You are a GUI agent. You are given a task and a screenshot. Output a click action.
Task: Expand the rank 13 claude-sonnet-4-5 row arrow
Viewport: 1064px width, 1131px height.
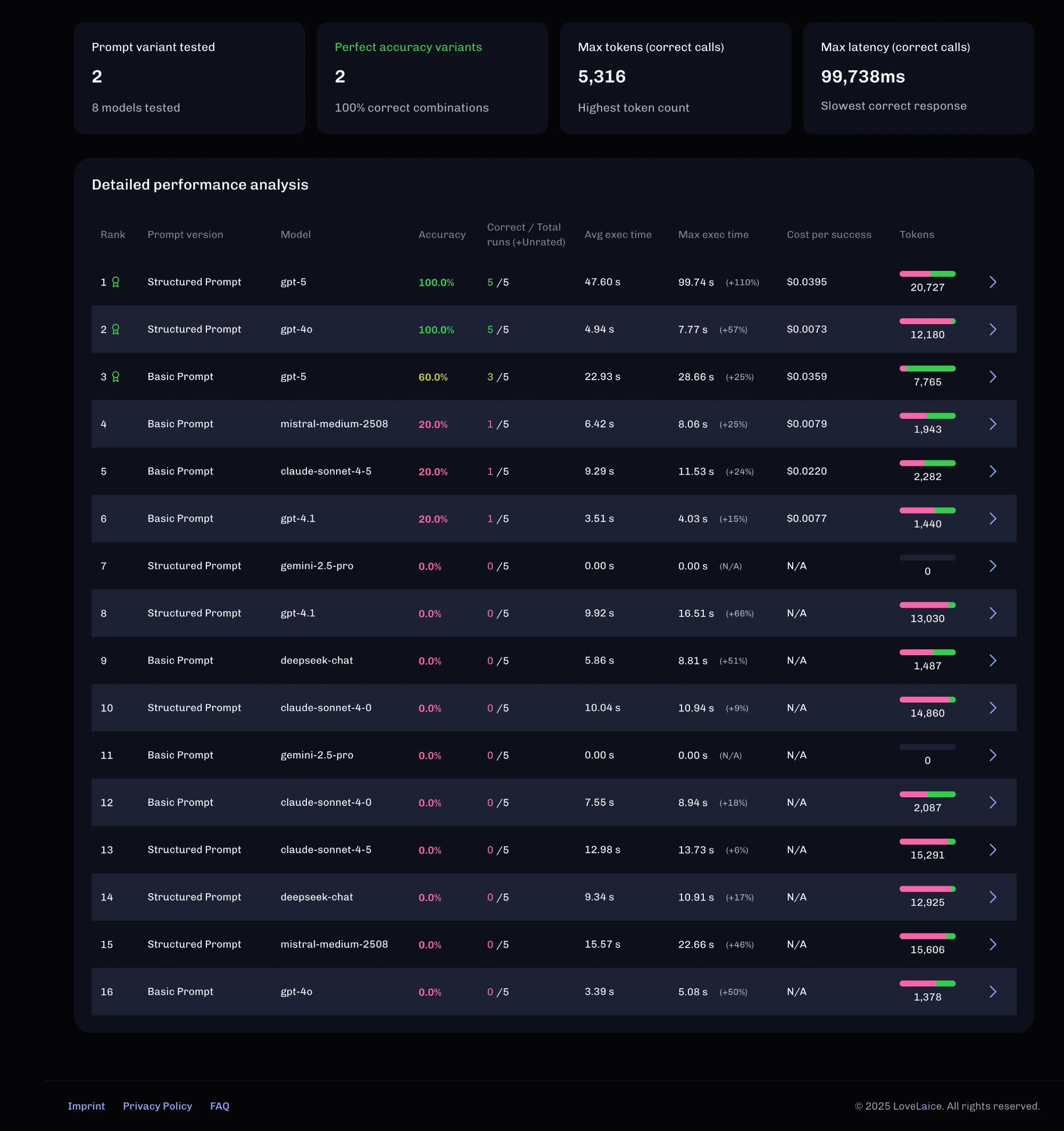point(992,849)
